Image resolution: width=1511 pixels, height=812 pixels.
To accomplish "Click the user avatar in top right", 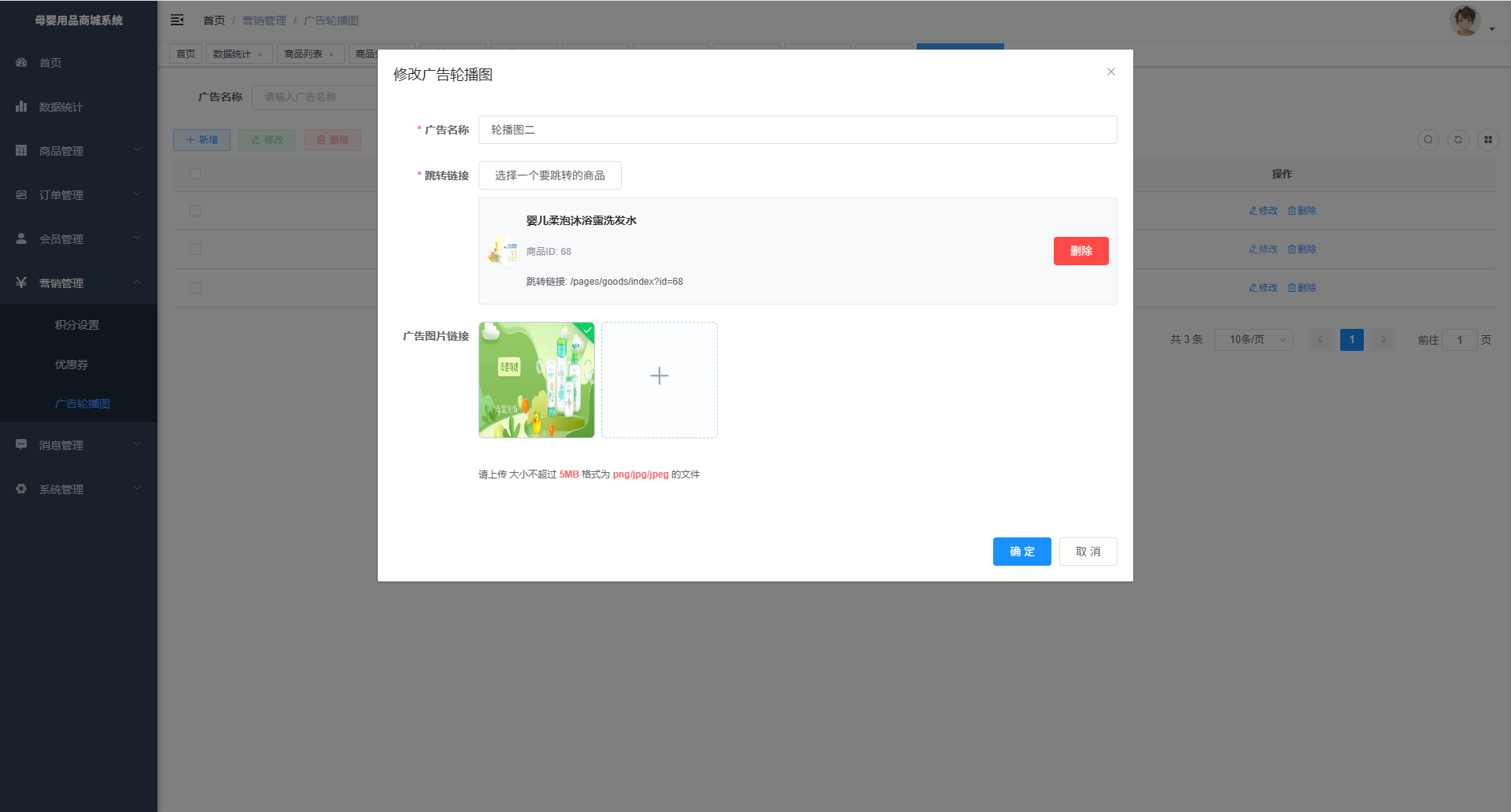I will pyautogui.click(x=1465, y=20).
